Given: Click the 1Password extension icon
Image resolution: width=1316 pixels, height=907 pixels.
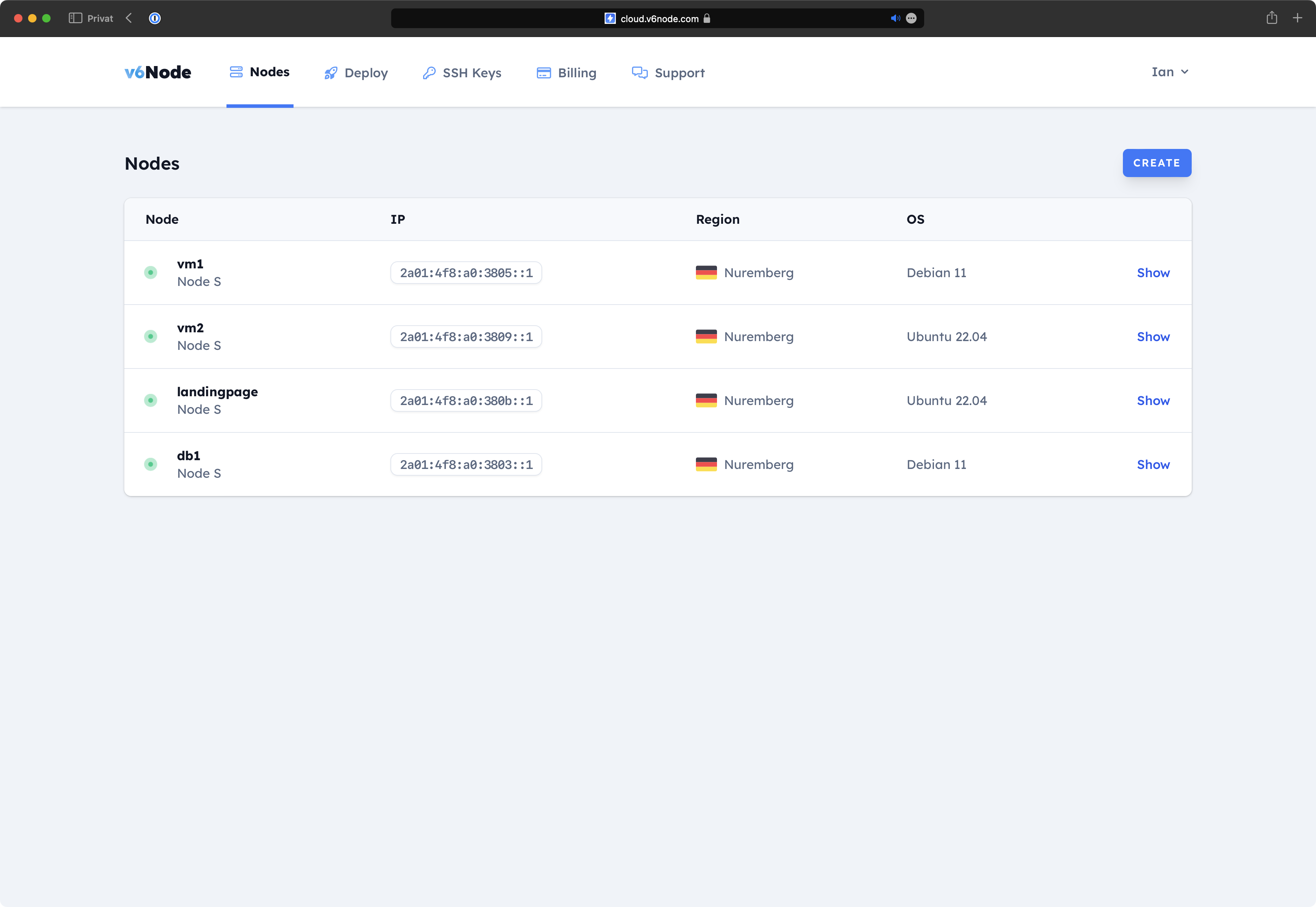Looking at the screenshot, I should tap(154, 18).
